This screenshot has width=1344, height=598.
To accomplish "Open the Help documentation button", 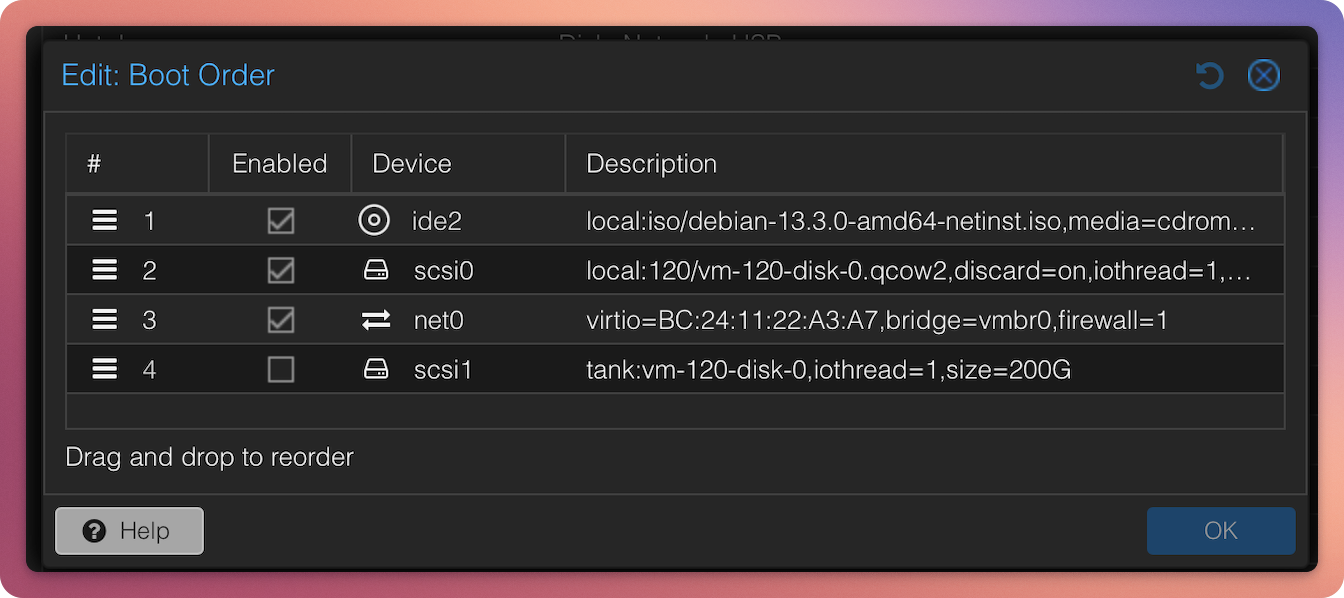I will [x=129, y=531].
